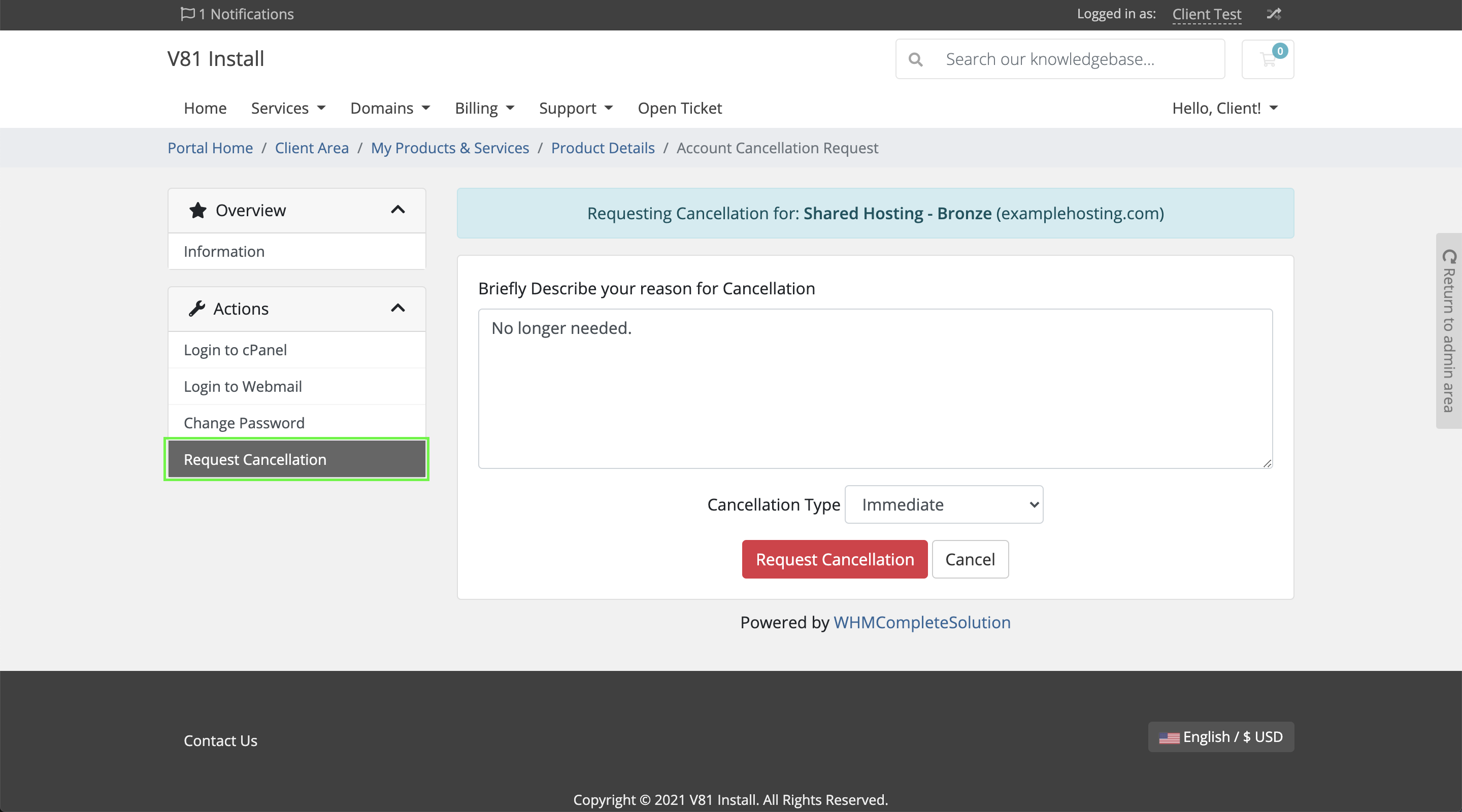Click the Actions wrench icon
This screenshot has height=812, width=1462.
point(196,309)
